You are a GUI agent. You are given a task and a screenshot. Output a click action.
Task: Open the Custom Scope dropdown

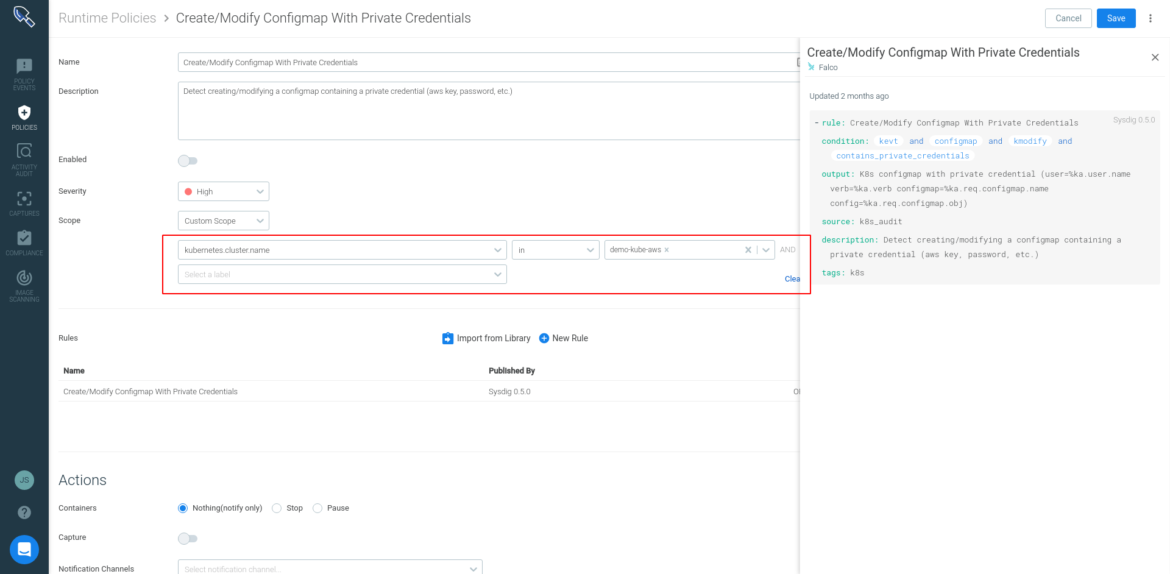[223, 221]
